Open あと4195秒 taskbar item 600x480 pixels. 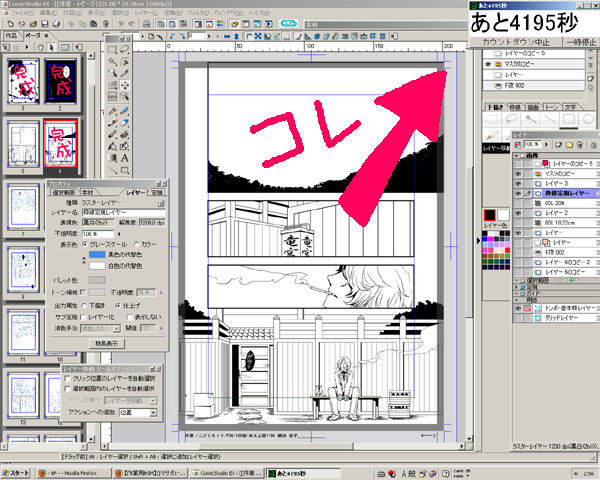point(303,473)
